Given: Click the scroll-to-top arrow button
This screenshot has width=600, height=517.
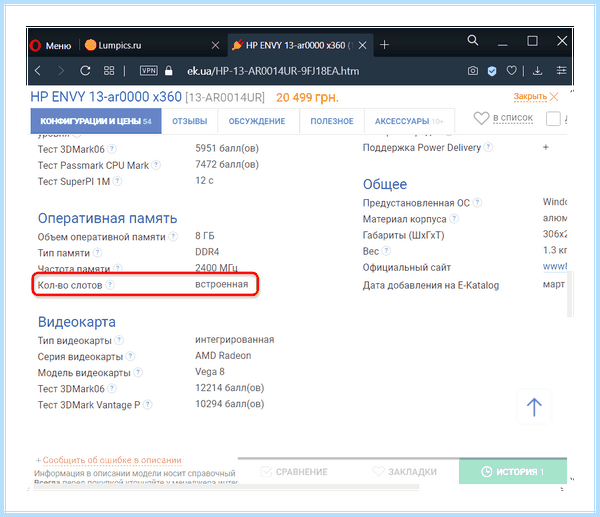Looking at the screenshot, I should pyautogui.click(x=534, y=407).
